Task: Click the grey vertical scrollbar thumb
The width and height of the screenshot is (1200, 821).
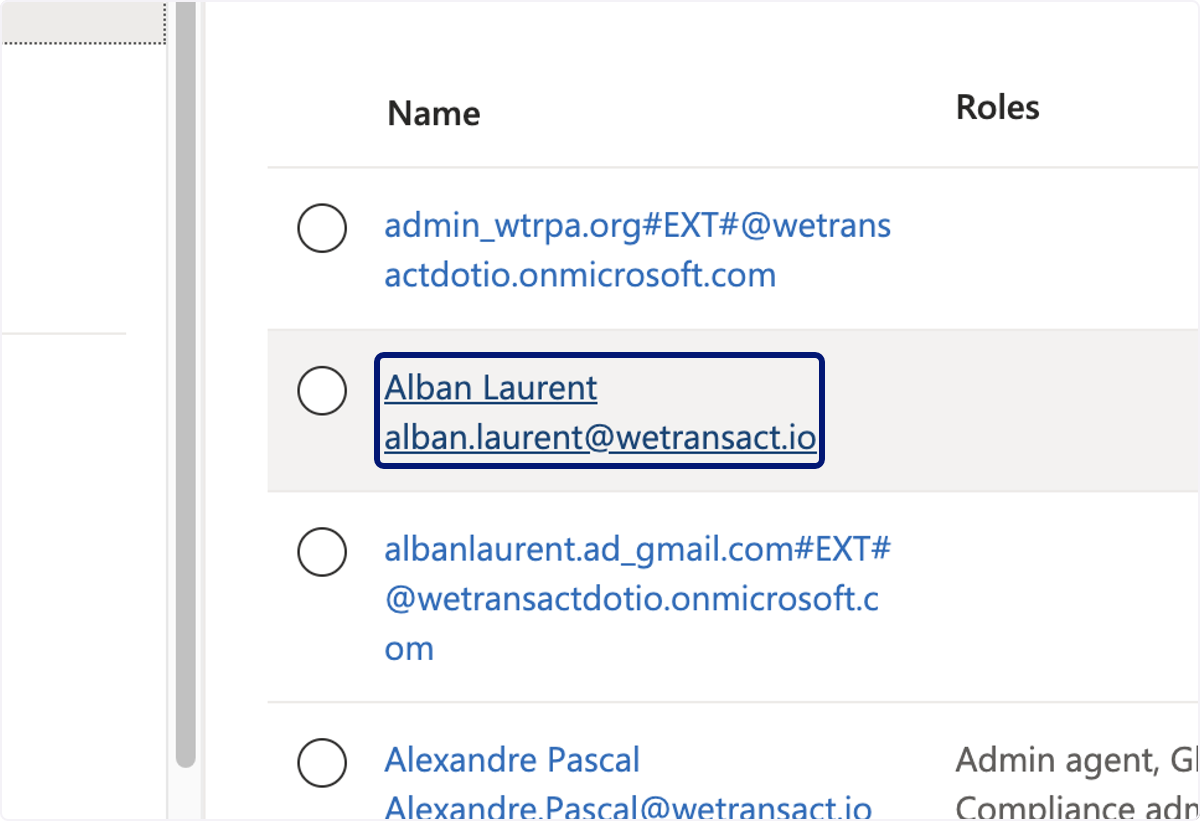Action: (x=185, y=384)
